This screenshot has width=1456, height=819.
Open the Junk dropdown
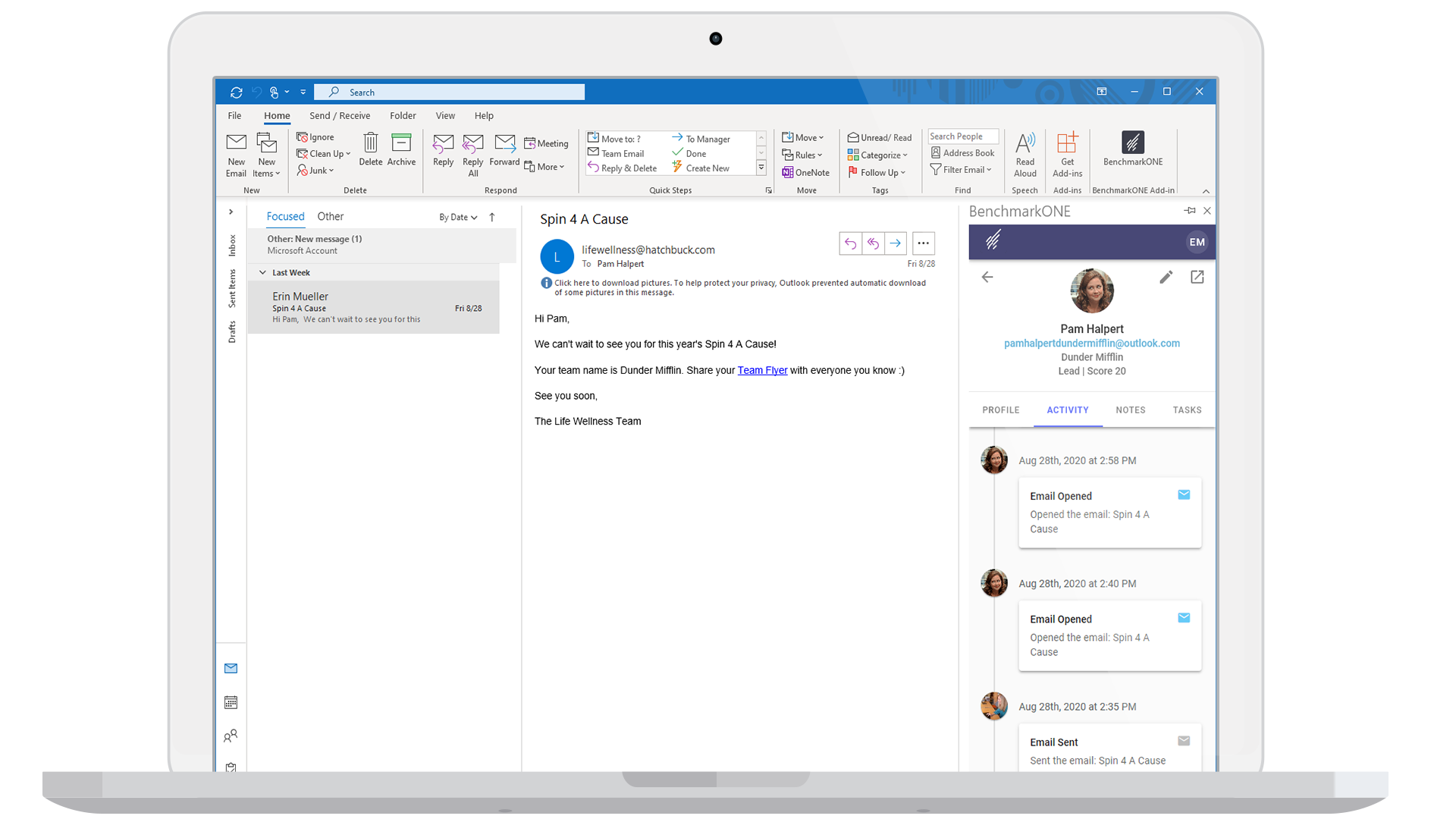click(x=315, y=171)
